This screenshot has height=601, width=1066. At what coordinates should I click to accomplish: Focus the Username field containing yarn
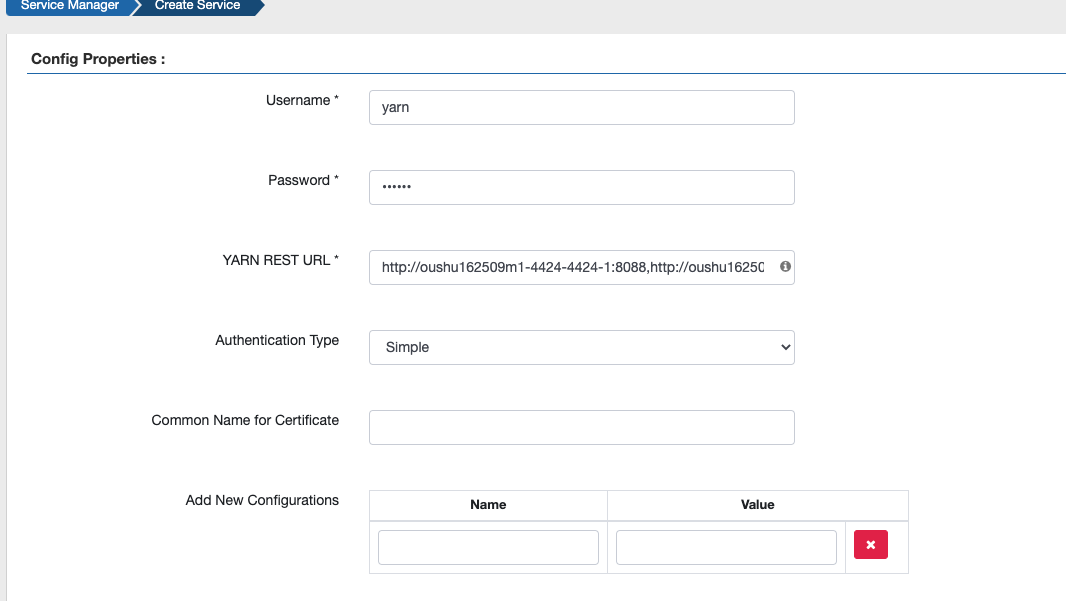581,107
